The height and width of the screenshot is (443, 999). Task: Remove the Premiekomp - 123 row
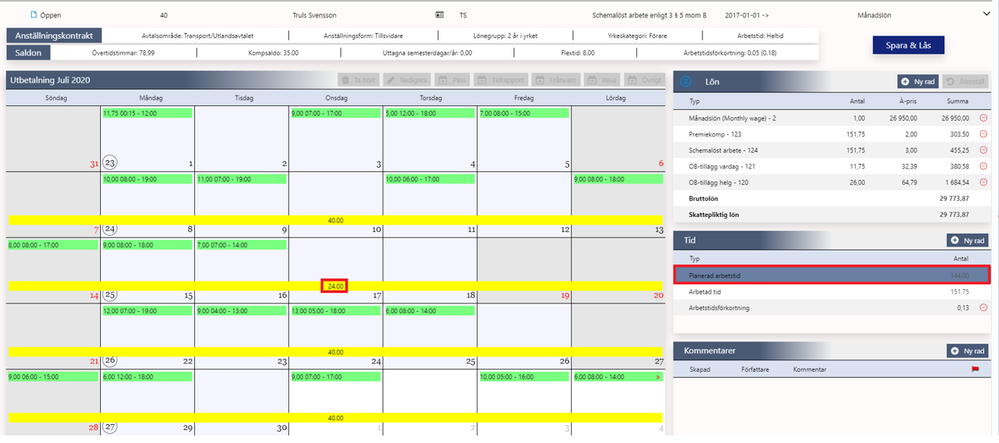tap(983, 134)
